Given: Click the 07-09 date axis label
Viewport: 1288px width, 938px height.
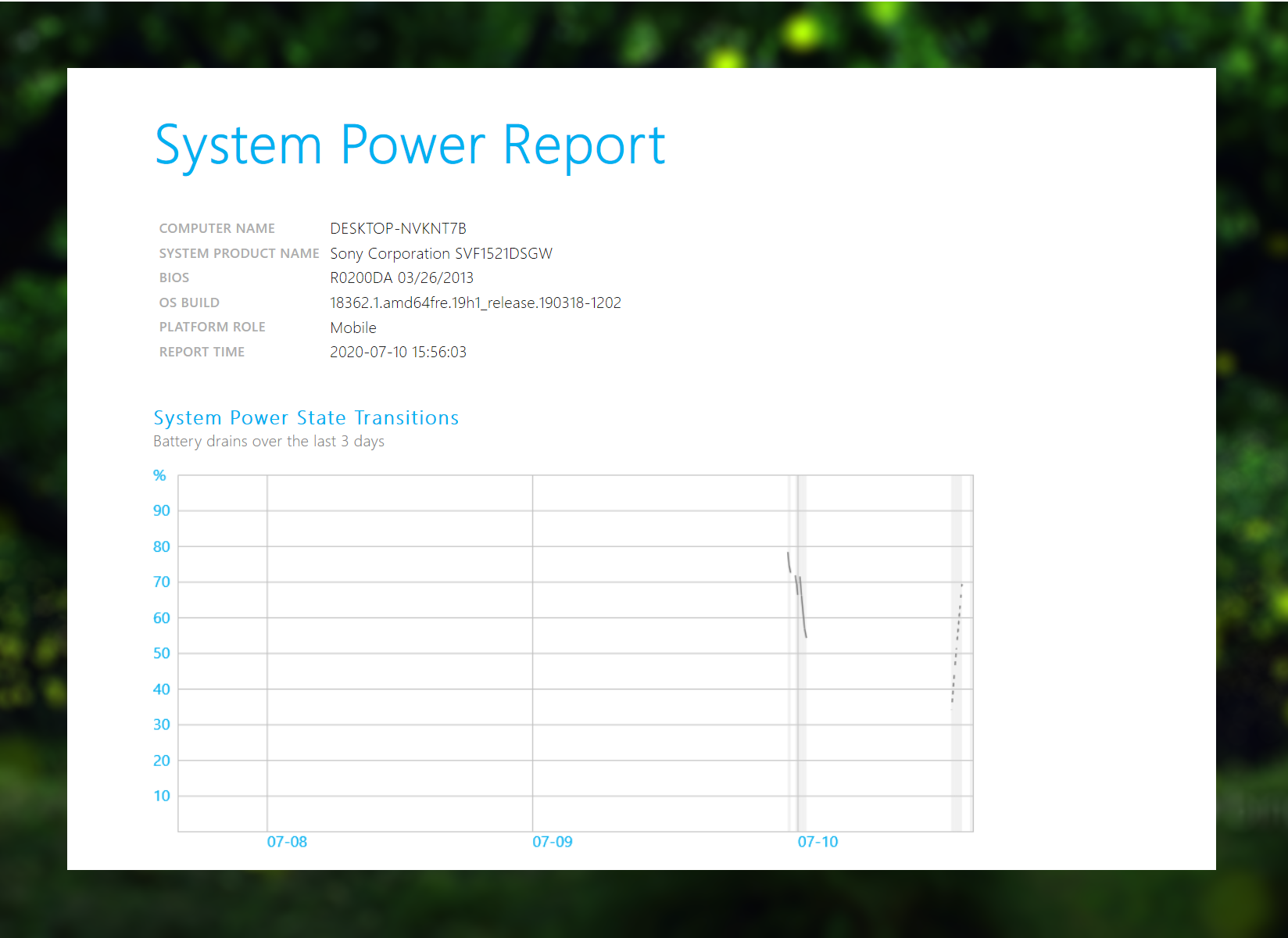Looking at the screenshot, I should [x=553, y=842].
